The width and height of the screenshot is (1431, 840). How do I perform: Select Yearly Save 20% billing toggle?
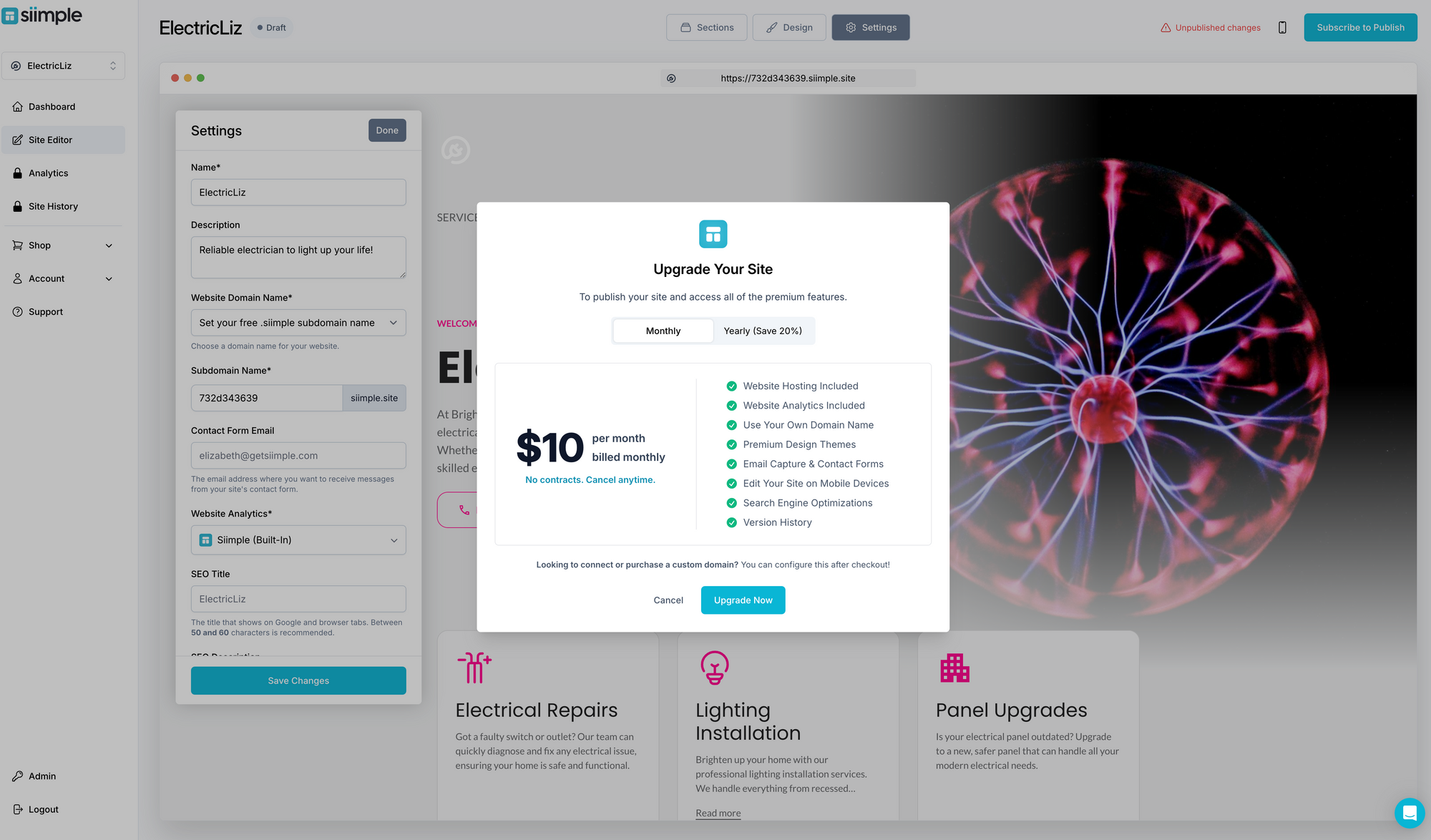[763, 331]
